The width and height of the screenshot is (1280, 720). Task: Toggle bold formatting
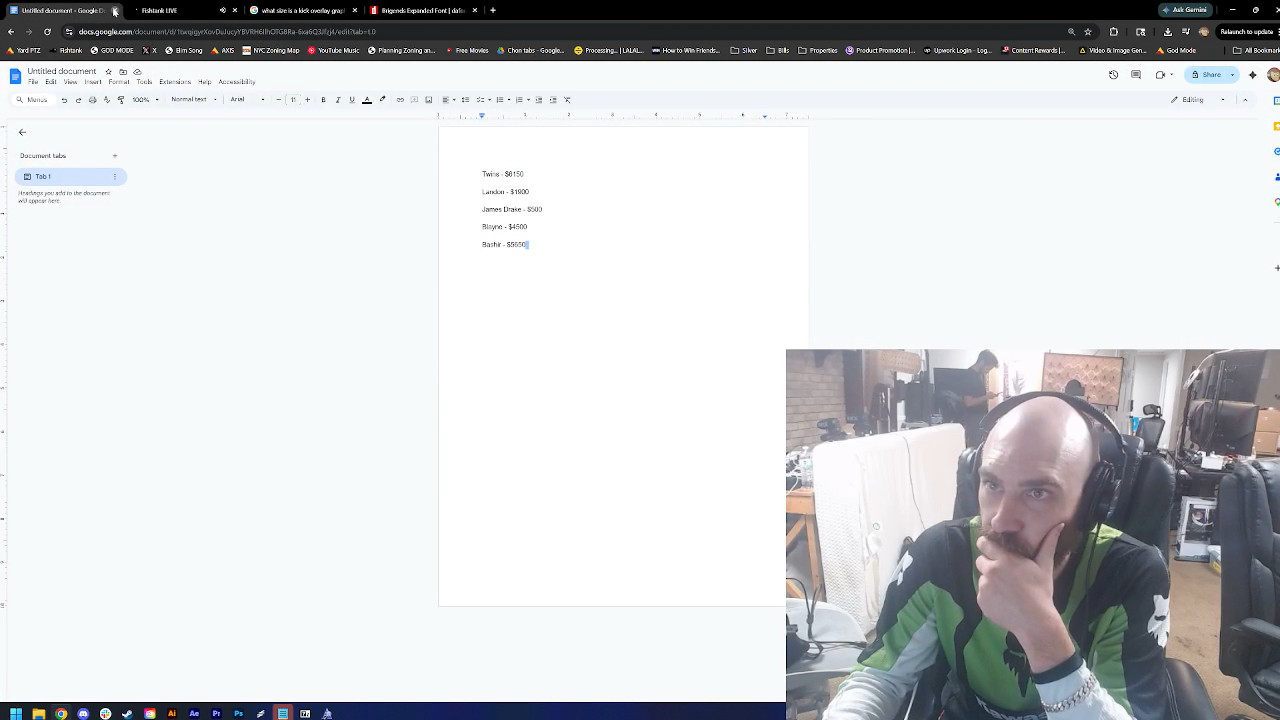(x=323, y=100)
